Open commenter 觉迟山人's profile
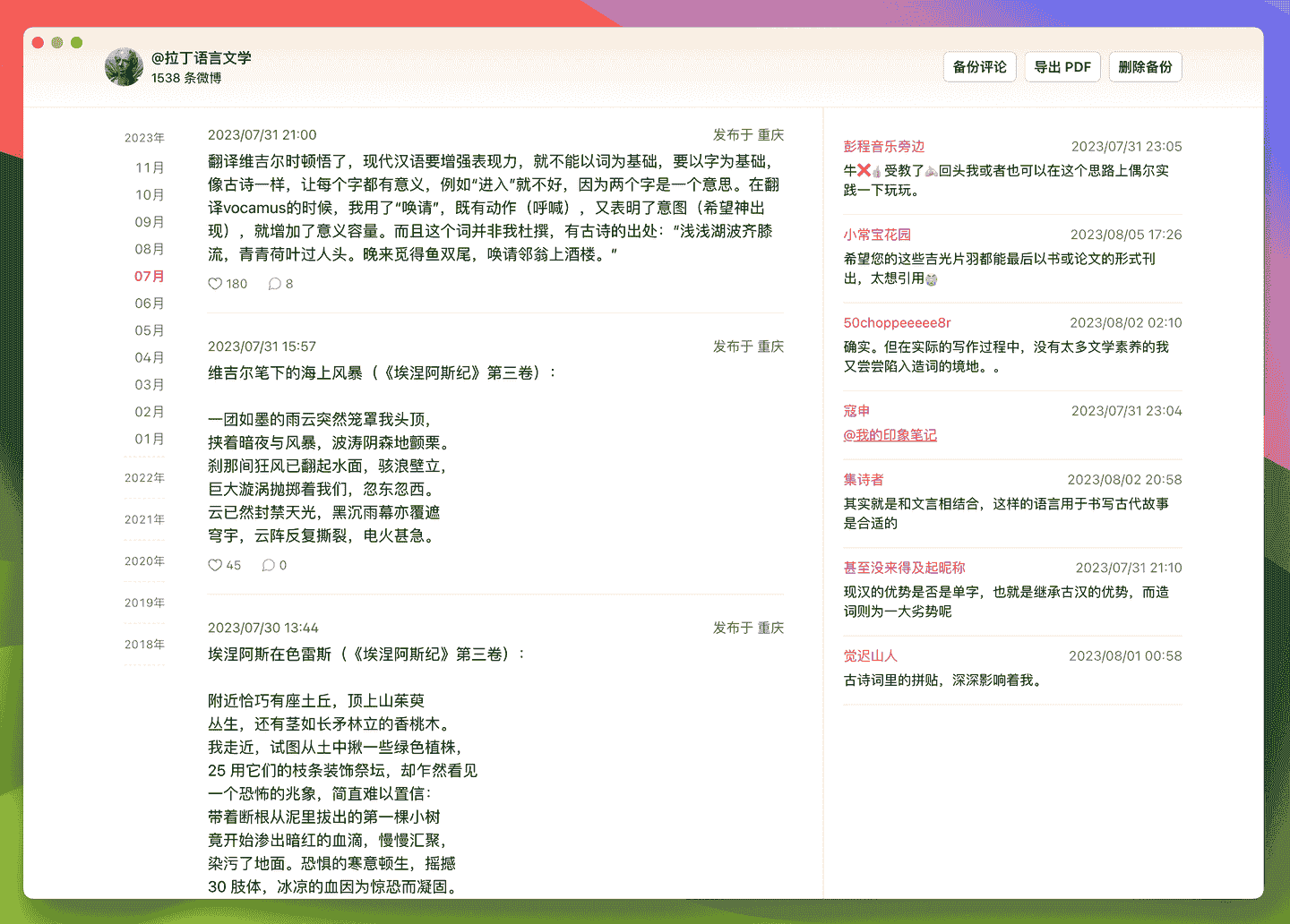1290x924 pixels. tap(870, 656)
